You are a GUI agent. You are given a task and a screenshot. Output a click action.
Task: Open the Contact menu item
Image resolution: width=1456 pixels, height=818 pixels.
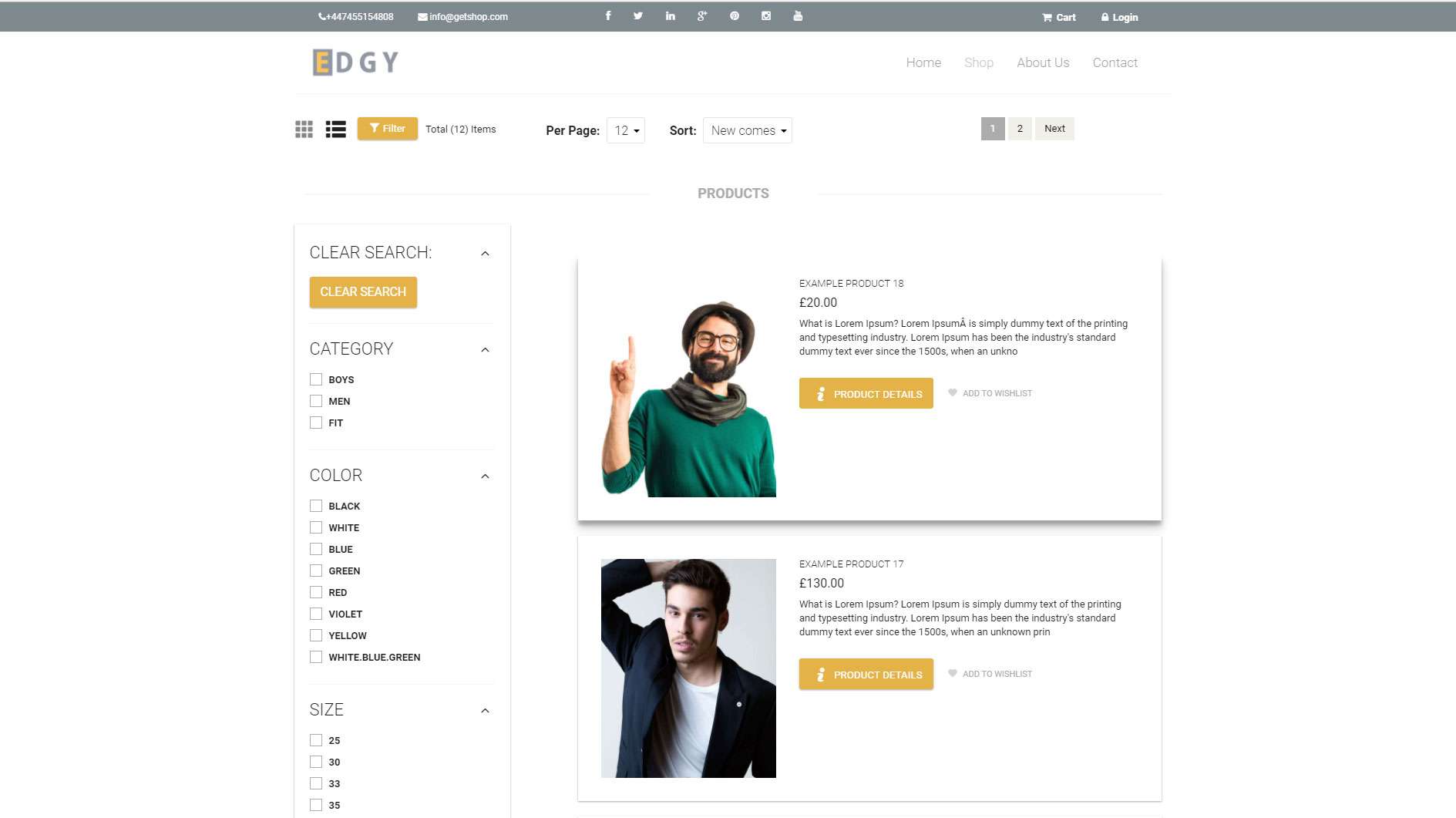(1115, 62)
